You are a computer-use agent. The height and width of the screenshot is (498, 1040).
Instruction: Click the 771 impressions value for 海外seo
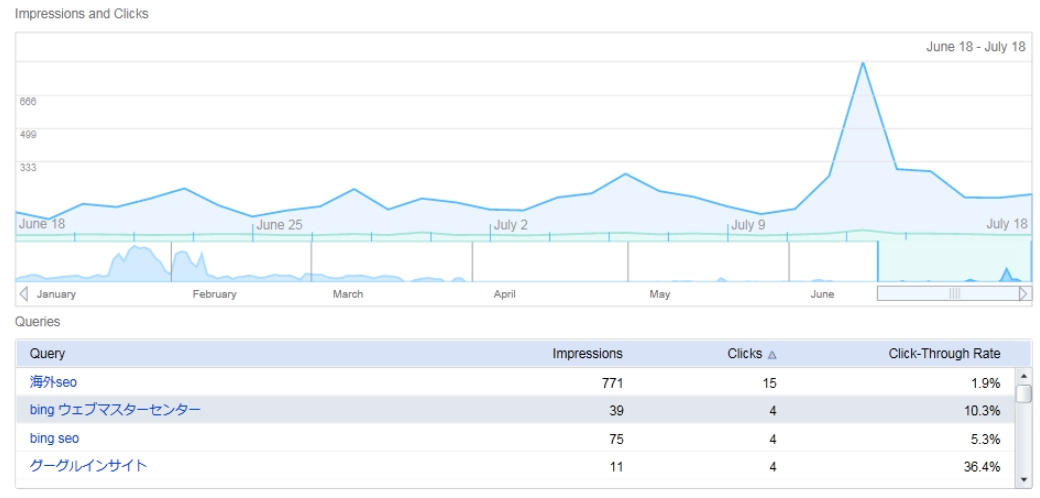613,383
